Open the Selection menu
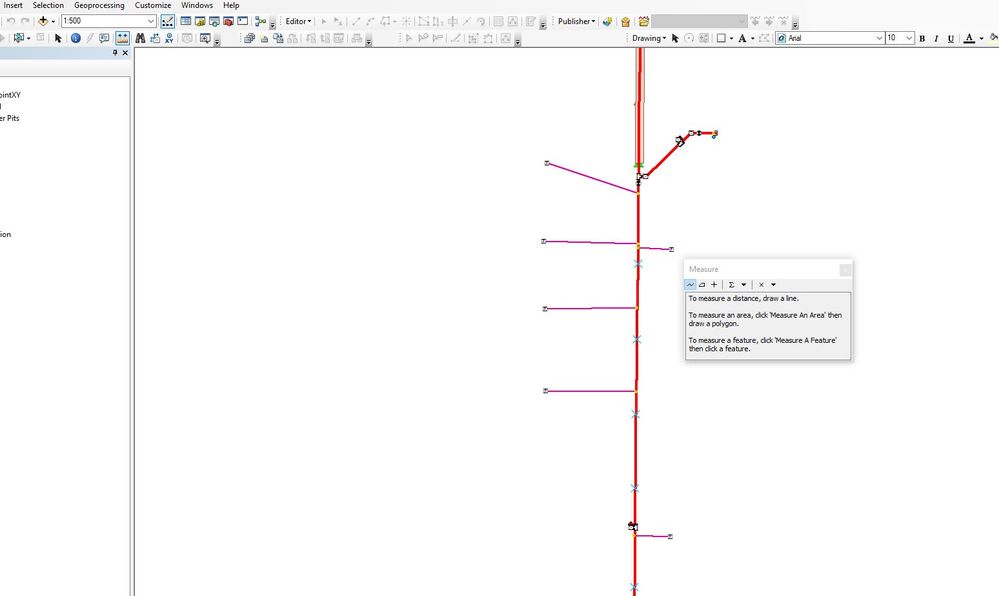This screenshot has width=999, height=596. click(x=48, y=5)
